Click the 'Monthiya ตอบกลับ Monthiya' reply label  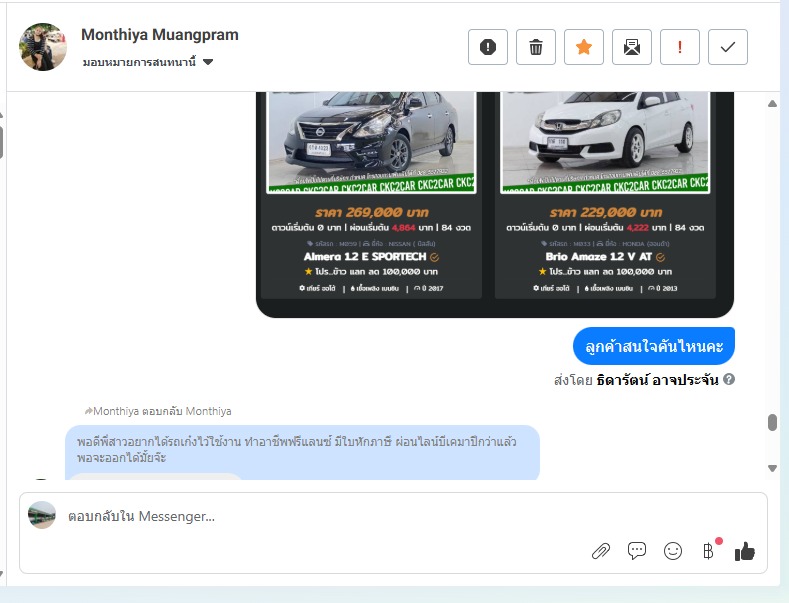pos(158,411)
